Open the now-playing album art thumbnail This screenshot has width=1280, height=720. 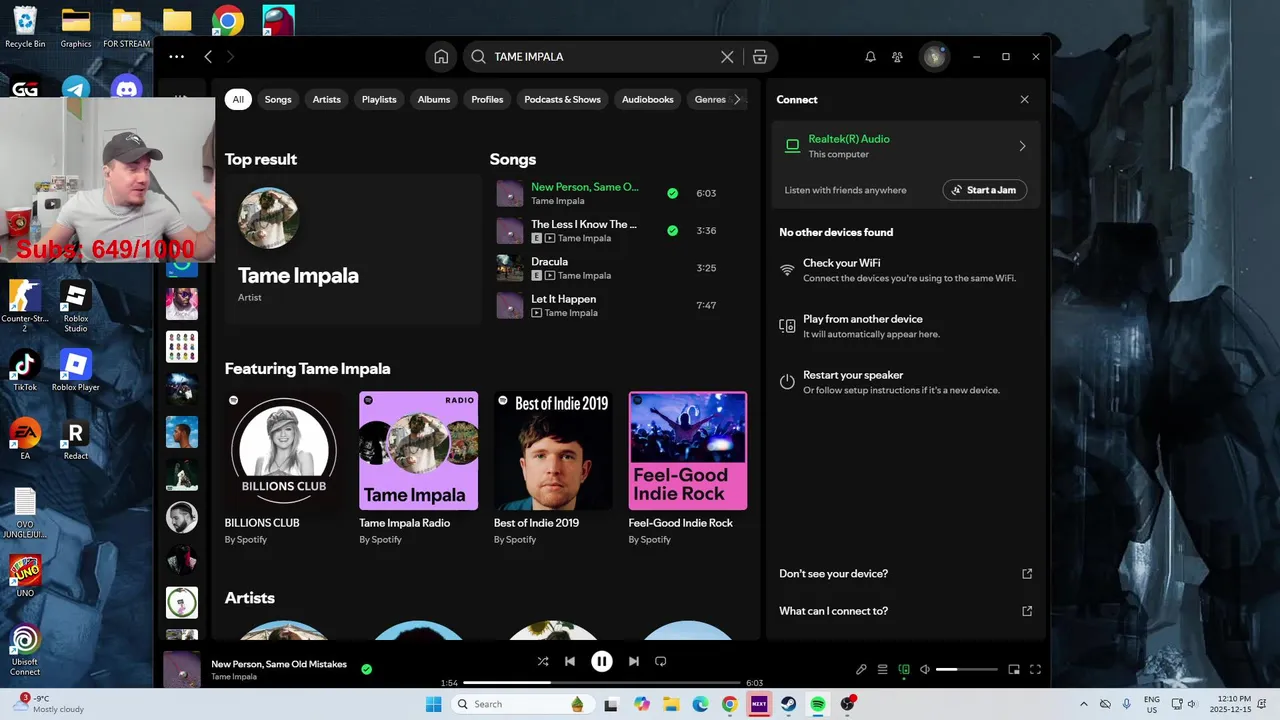pos(182,669)
